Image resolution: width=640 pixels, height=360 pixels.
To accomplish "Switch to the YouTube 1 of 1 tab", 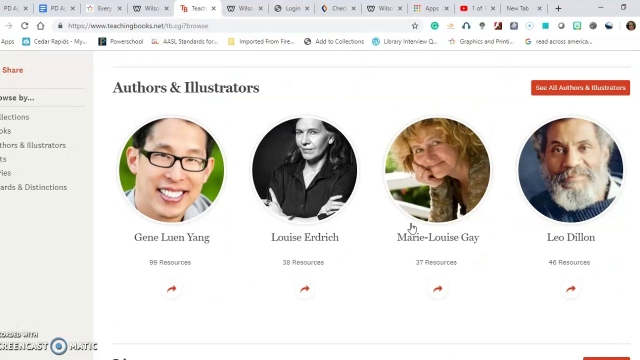I will tap(477, 8).
